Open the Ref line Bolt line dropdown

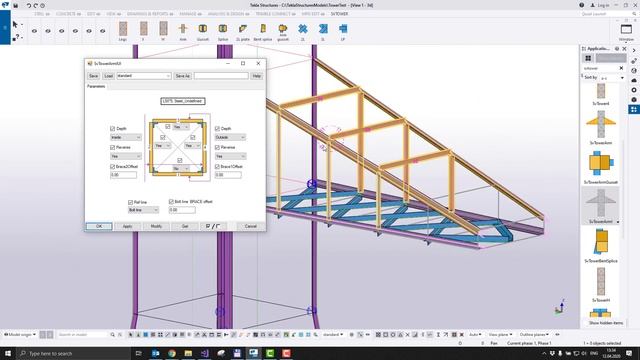point(143,210)
